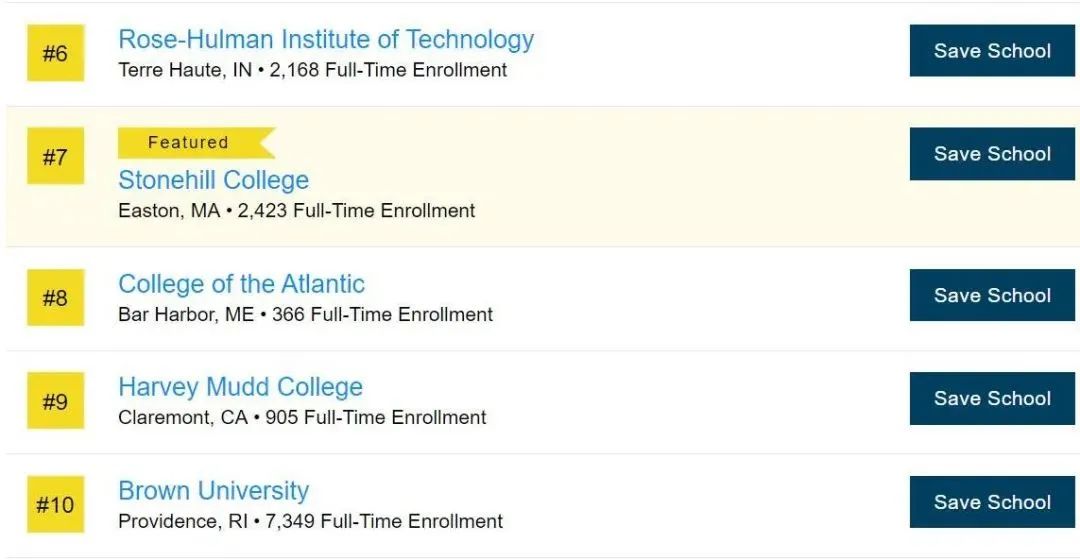Image resolution: width=1080 pixels, height=560 pixels.
Task: Click the yellow Featured ribbon
Action: [196, 143]
